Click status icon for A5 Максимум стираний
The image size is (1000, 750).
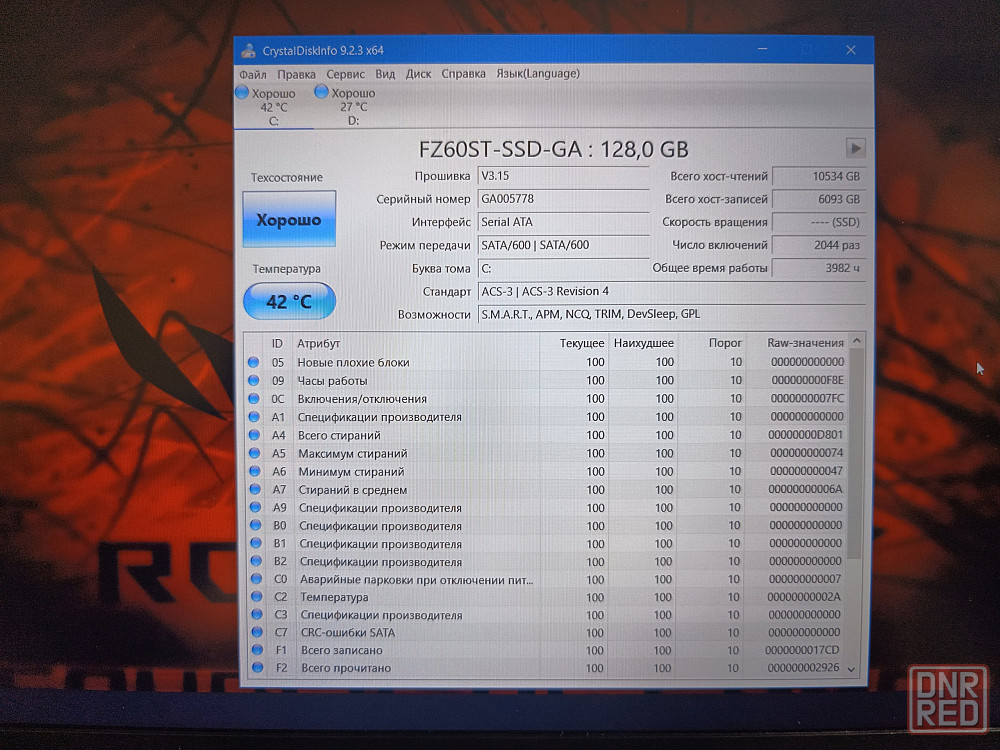[x=254, y=453]
